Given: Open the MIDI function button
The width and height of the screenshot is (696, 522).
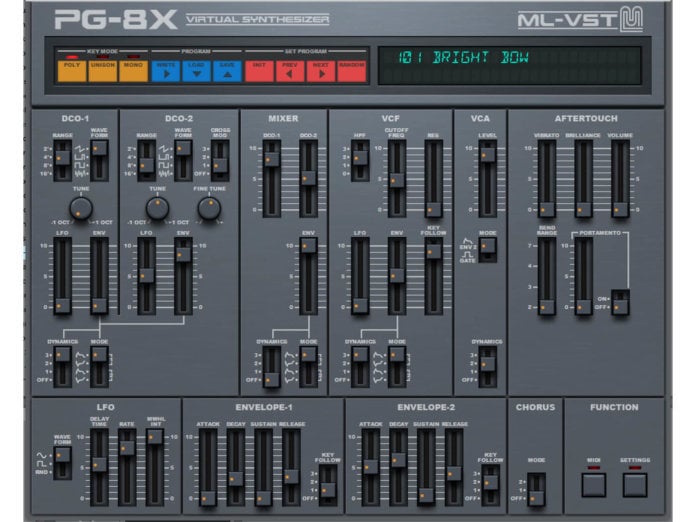Looking at the screenshot, I should 595,484.
